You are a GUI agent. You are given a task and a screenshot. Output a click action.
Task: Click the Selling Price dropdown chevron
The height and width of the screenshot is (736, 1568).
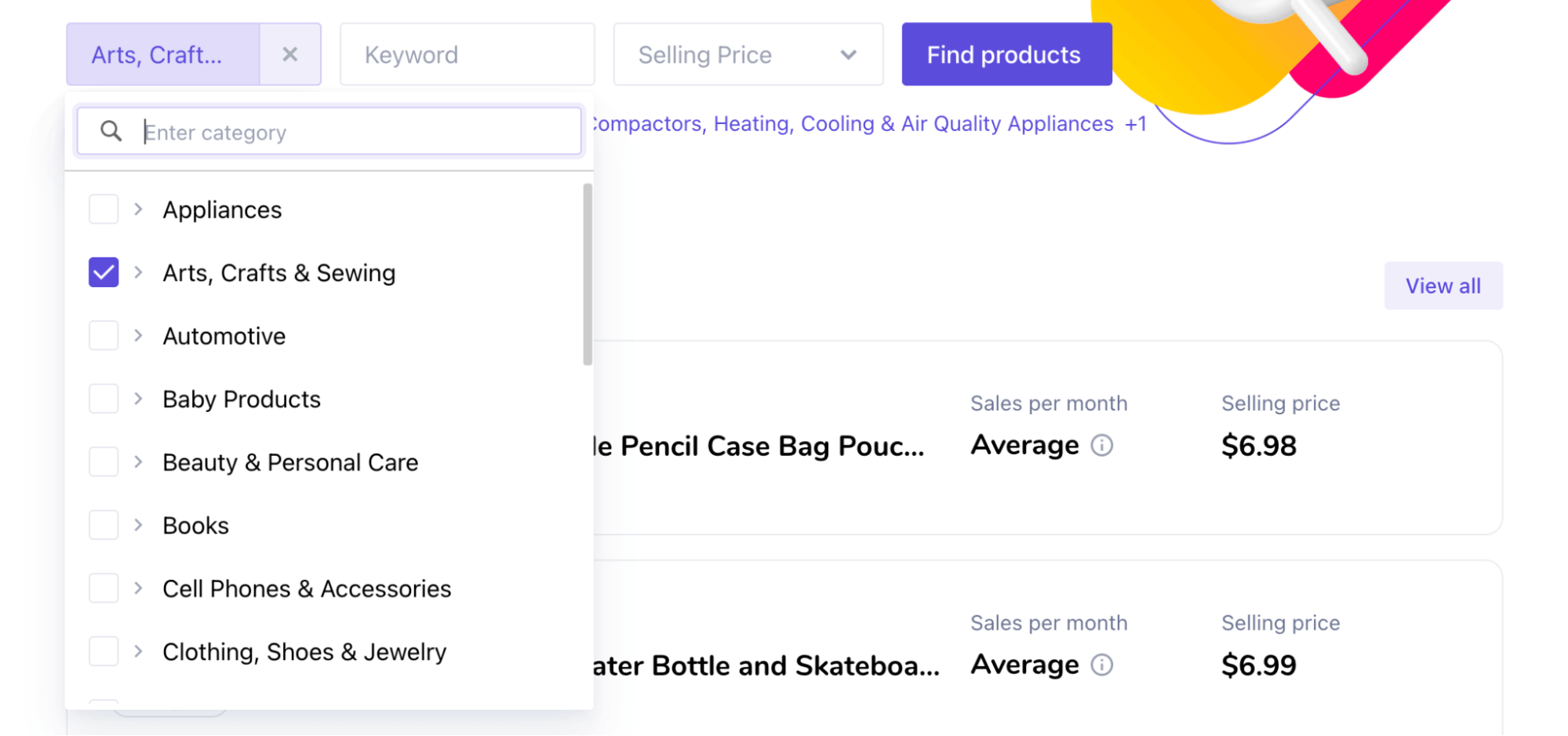pyautogui.click(x=848, y=55)
